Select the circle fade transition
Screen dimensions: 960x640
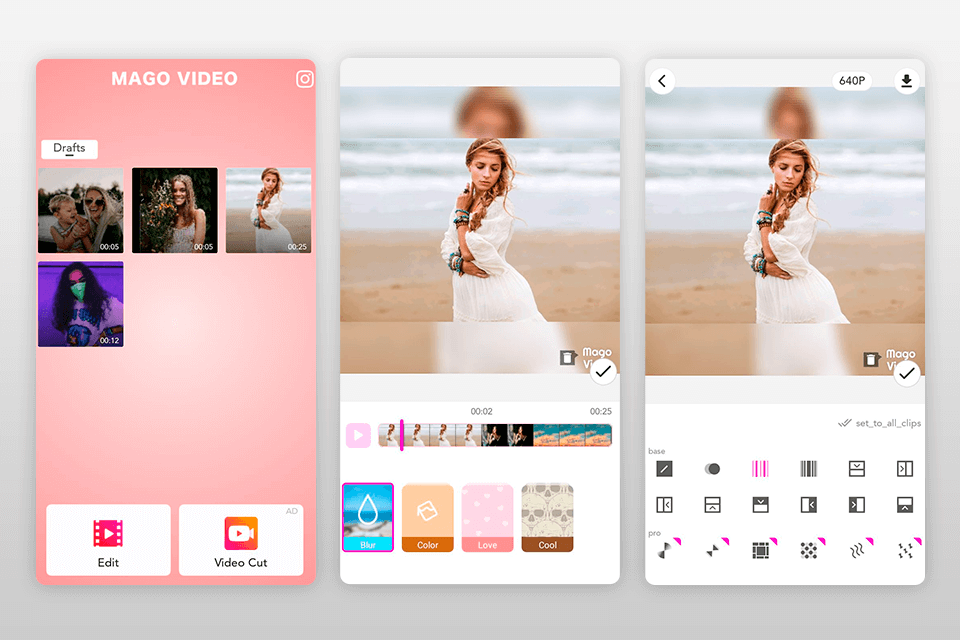tap(712, 469)
